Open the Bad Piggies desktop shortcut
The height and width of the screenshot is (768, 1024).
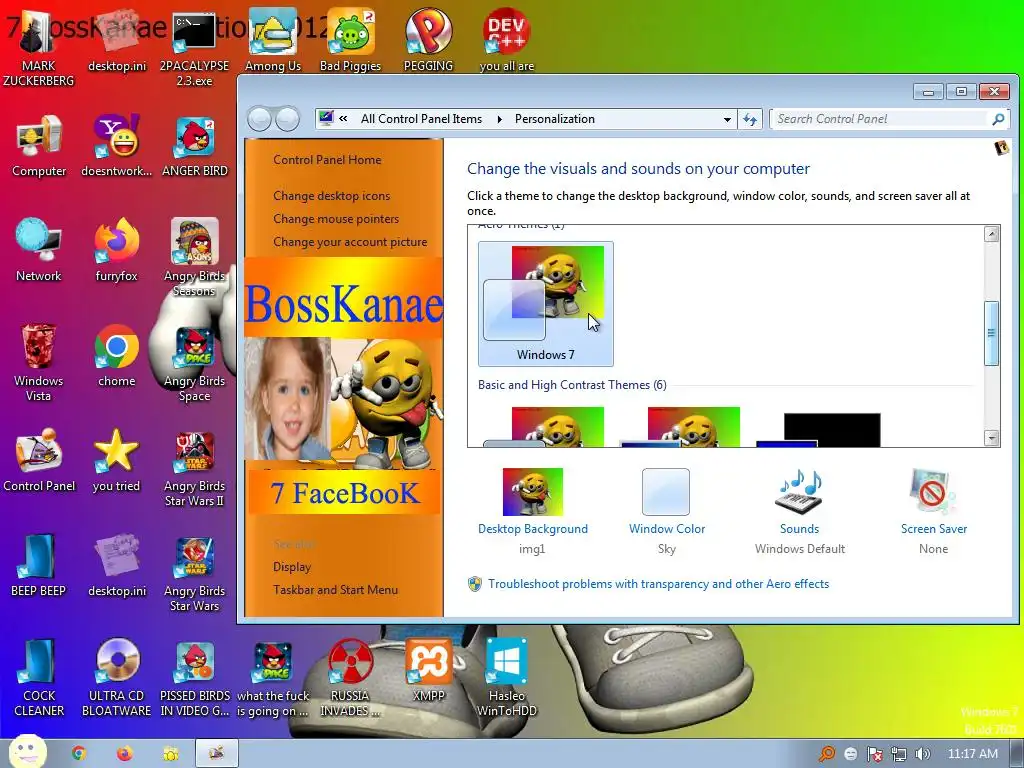pyautogui.click(x=350, y=40)
